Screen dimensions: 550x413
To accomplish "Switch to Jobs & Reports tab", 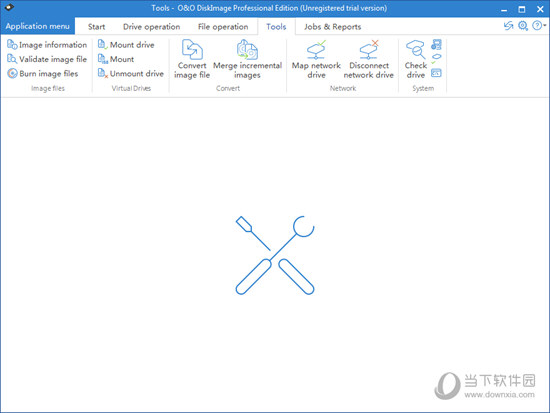I will [333, 27].
